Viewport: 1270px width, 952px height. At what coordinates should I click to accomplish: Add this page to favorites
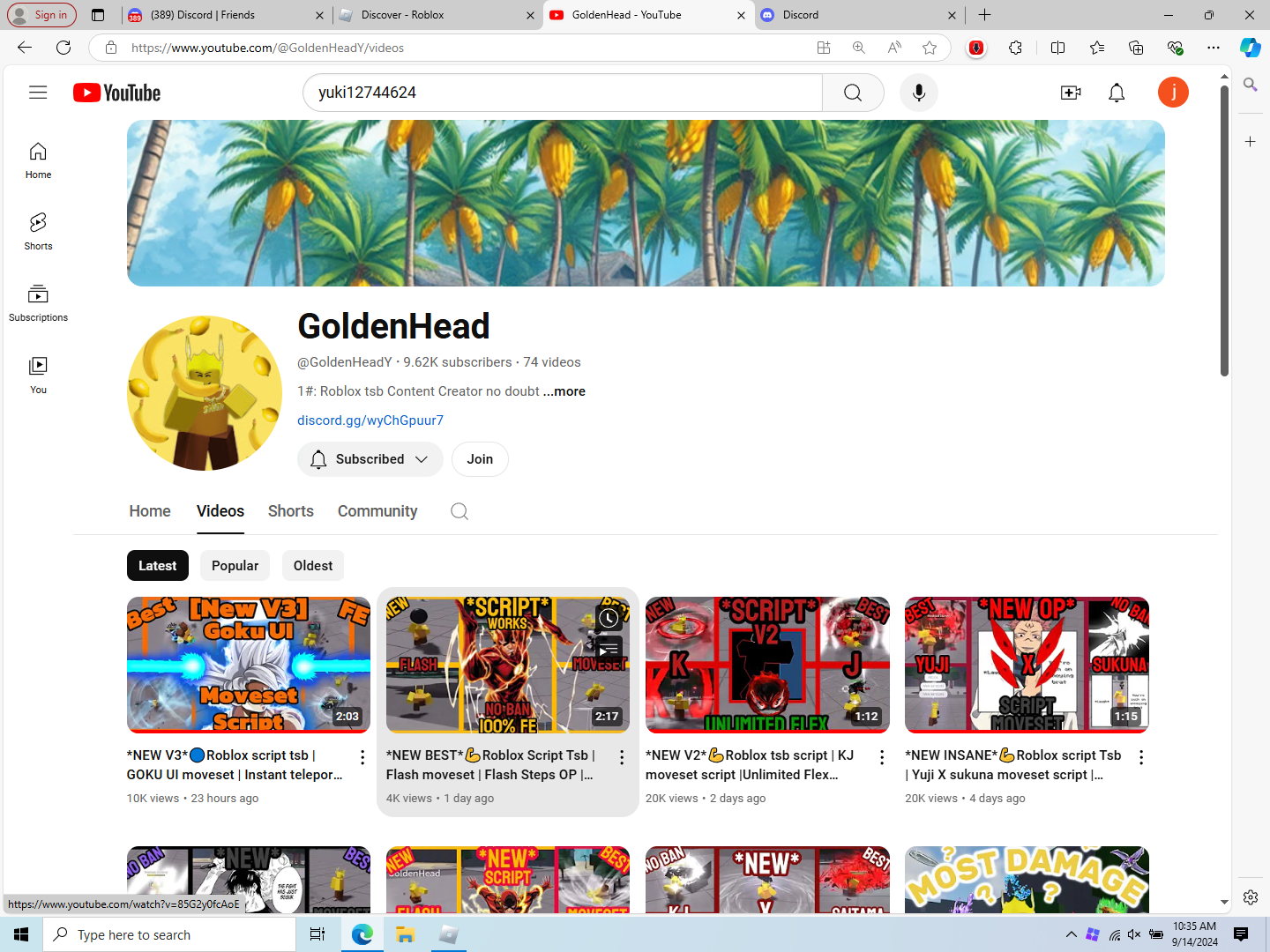[x=930, y=48]
